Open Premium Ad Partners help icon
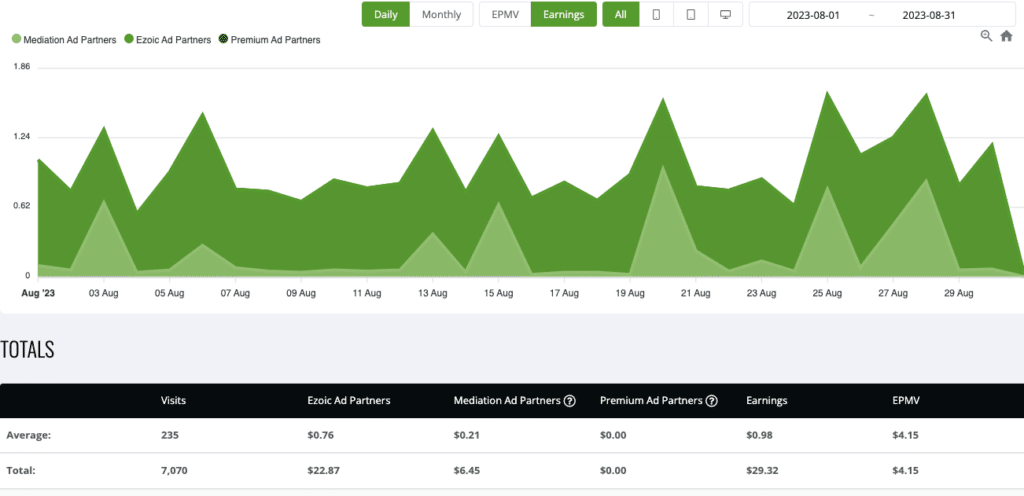The image size is (1024, 496). (x=712, y=401)
